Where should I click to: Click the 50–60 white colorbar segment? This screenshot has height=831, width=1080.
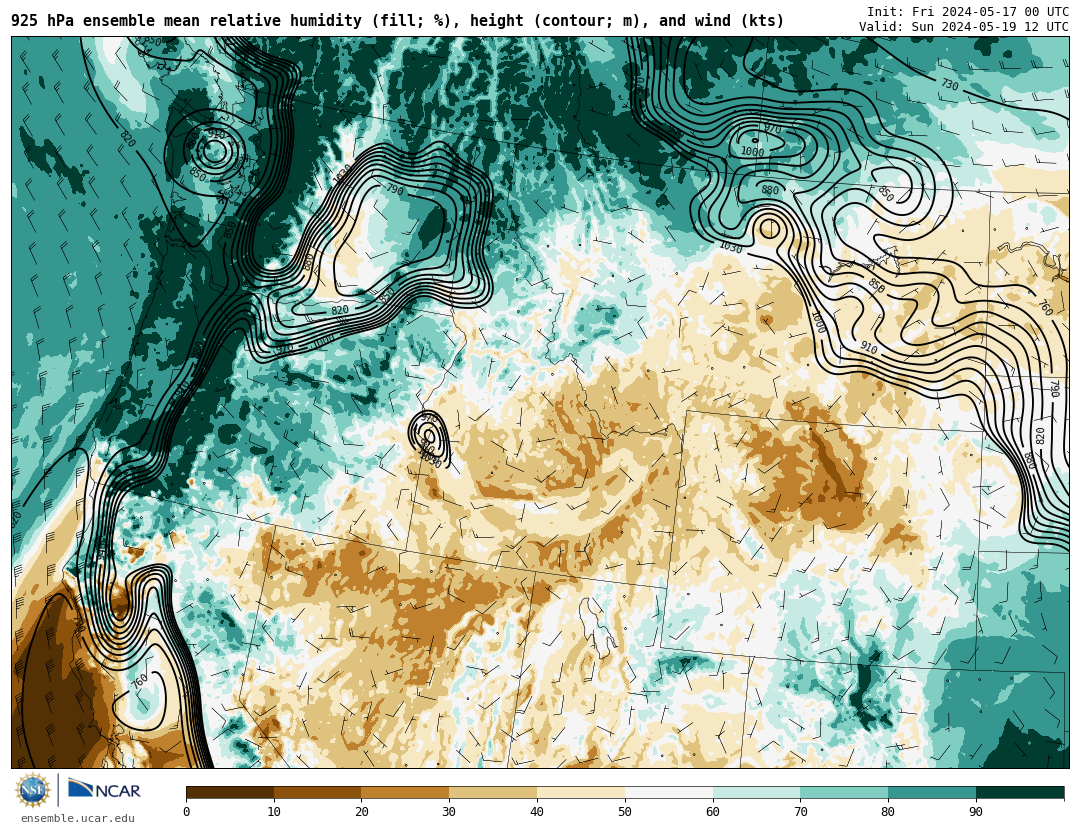coord(669,792)
